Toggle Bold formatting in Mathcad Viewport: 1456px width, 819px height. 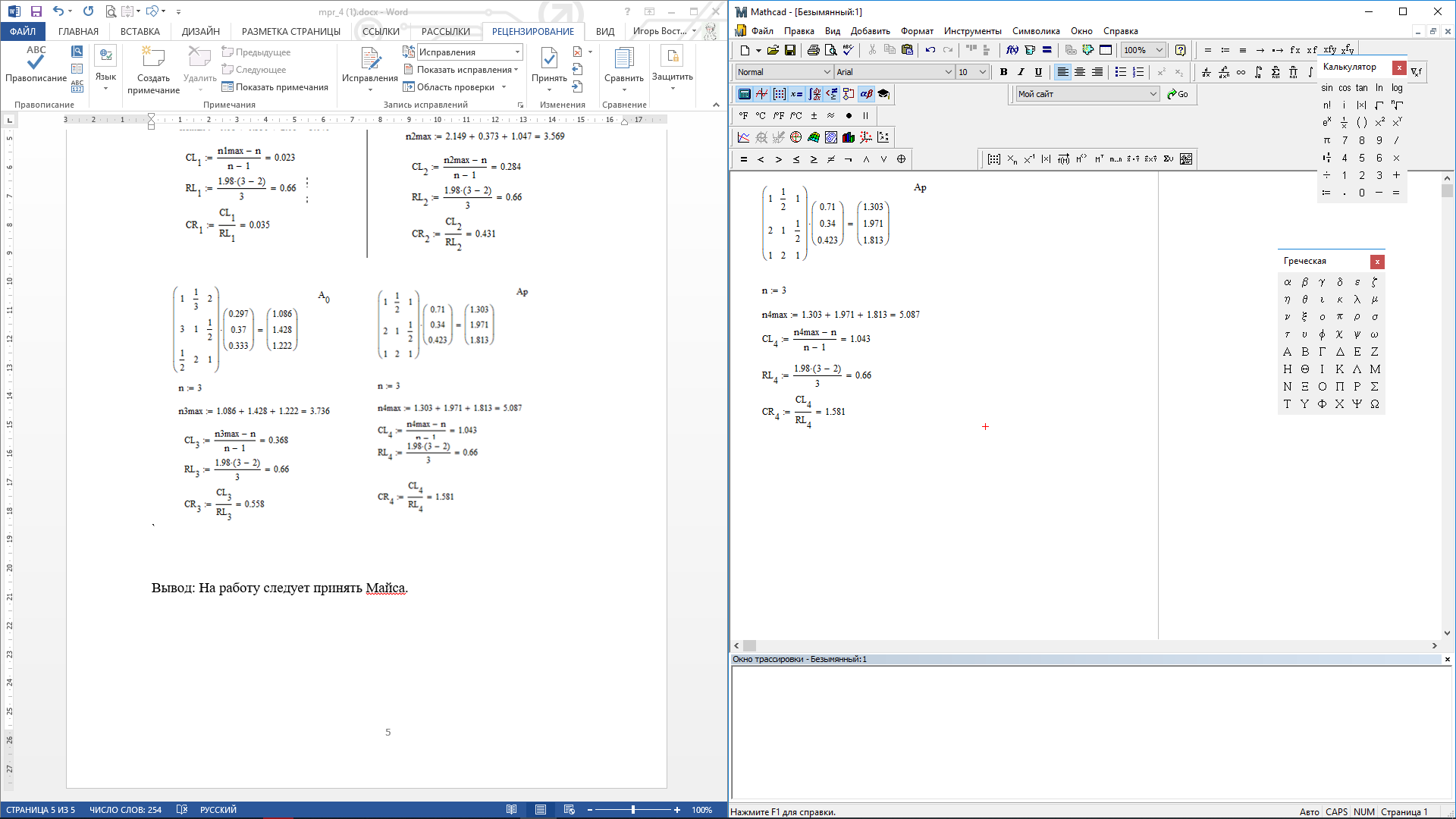point(1003,72)
